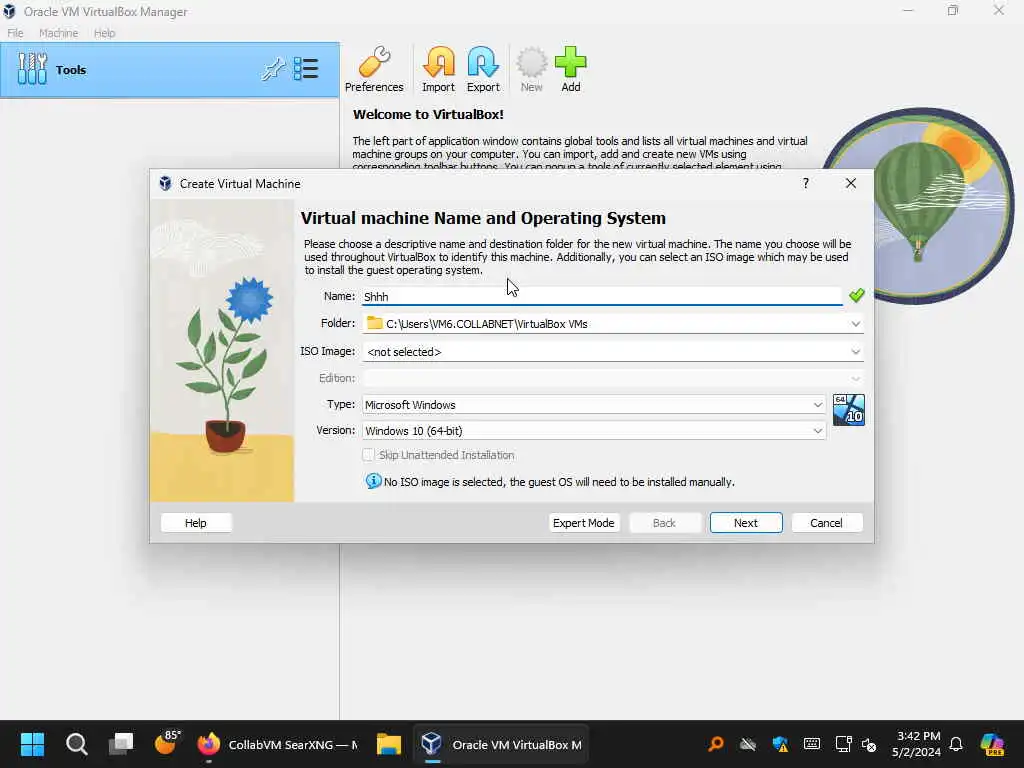1024x768 pixels.
Task: Open the File menu
Action: point(15,33)
